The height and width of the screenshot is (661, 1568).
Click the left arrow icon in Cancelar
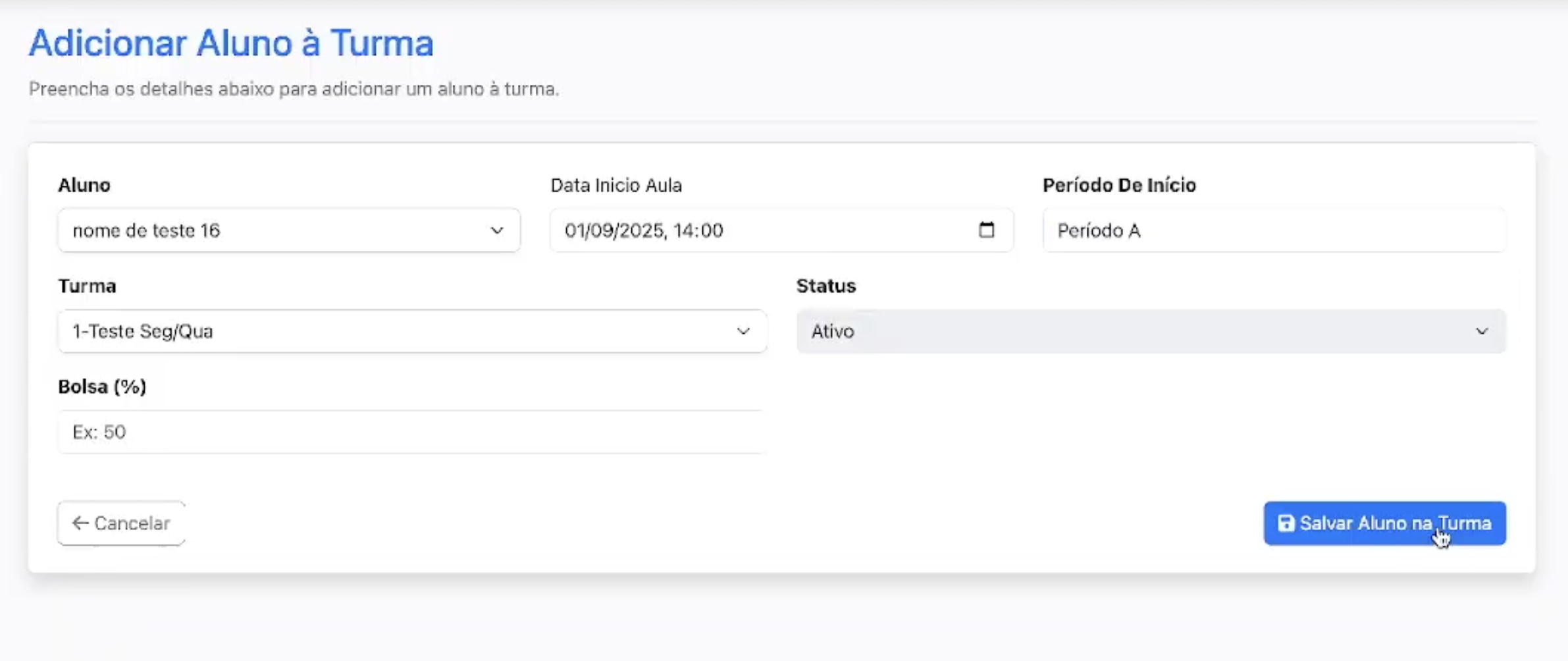[80, 523]
